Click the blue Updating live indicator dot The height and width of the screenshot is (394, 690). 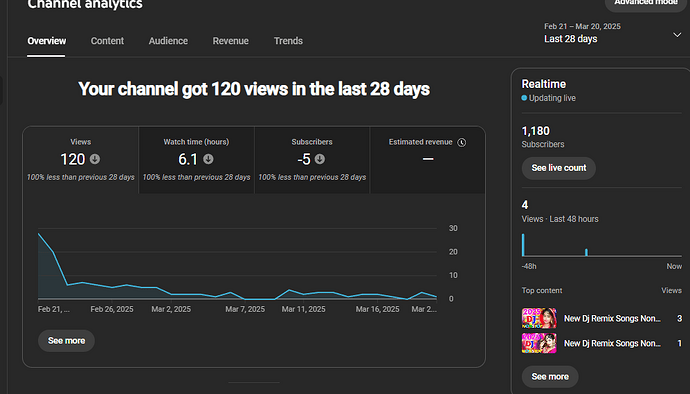pos(524,98)
